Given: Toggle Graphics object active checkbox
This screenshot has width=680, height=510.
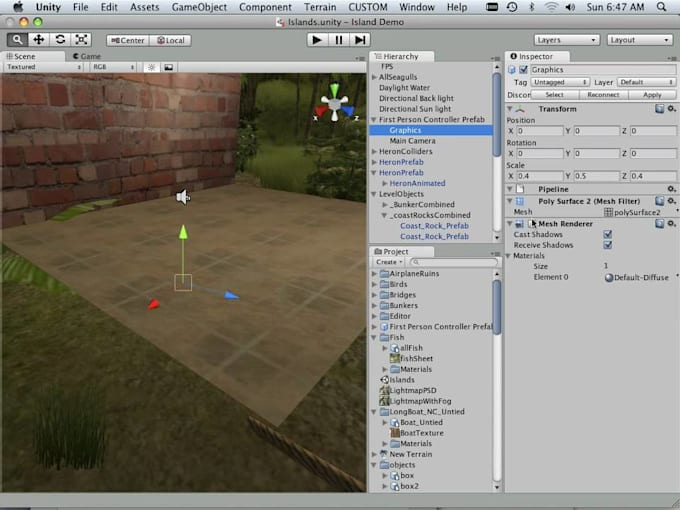Looking at the screenshot, I should click(x=523, y=70).
